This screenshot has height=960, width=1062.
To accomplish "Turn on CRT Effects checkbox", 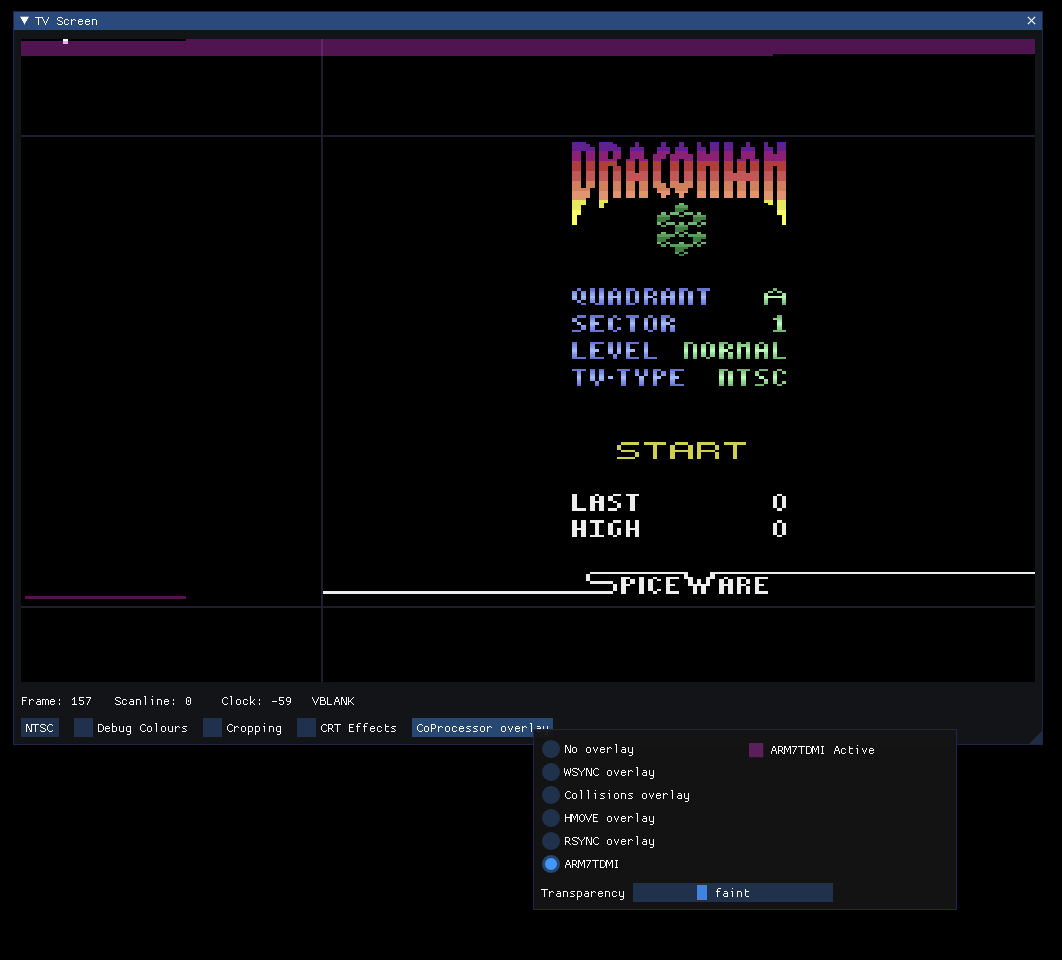I will [x=306, y=728].
